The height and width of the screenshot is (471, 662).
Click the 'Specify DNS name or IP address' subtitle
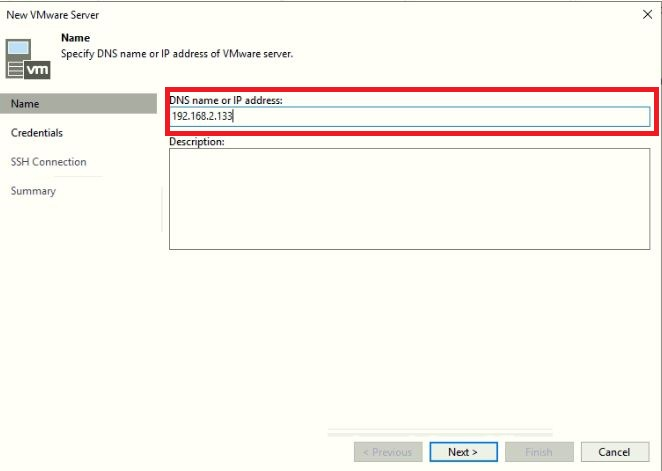coord(177,54)
